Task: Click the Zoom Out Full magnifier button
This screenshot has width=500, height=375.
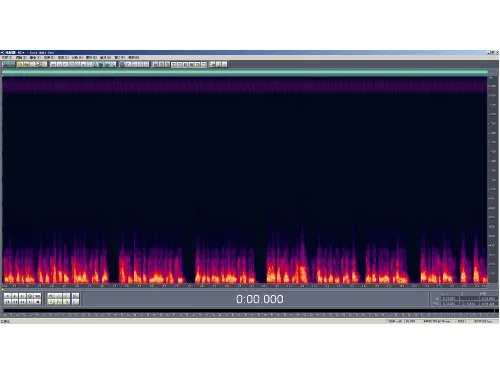Action: click(66, 296)
